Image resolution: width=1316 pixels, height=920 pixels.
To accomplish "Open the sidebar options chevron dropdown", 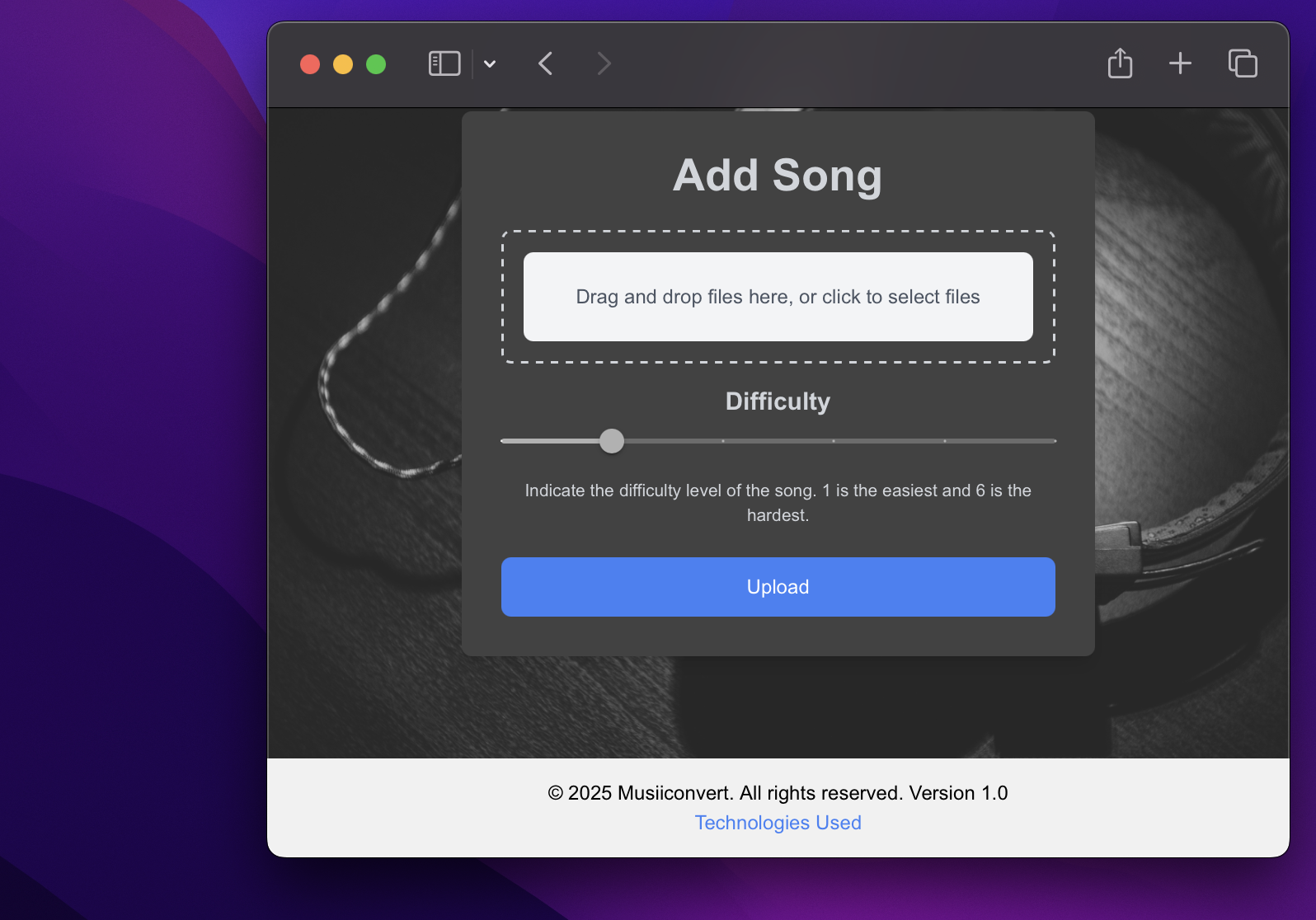I will coord(490,63).
